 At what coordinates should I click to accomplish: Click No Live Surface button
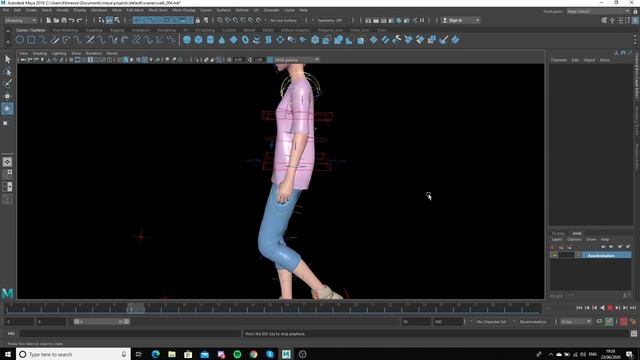click(x=284, y=20)
